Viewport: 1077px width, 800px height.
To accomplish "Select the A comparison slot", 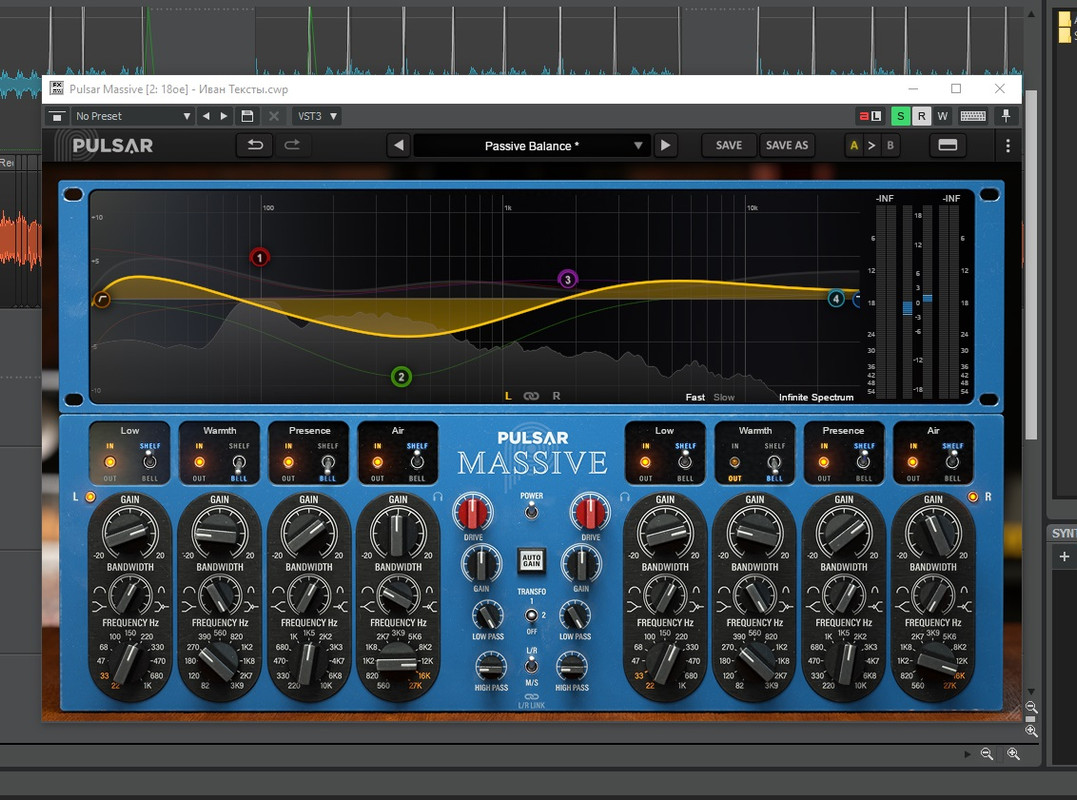I will click(x=854, y=146).
